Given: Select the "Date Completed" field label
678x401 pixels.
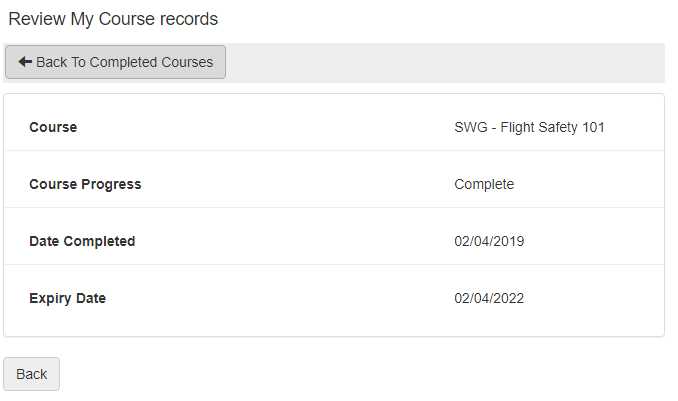Looking at the screenshot, I should tap(82, 241).
